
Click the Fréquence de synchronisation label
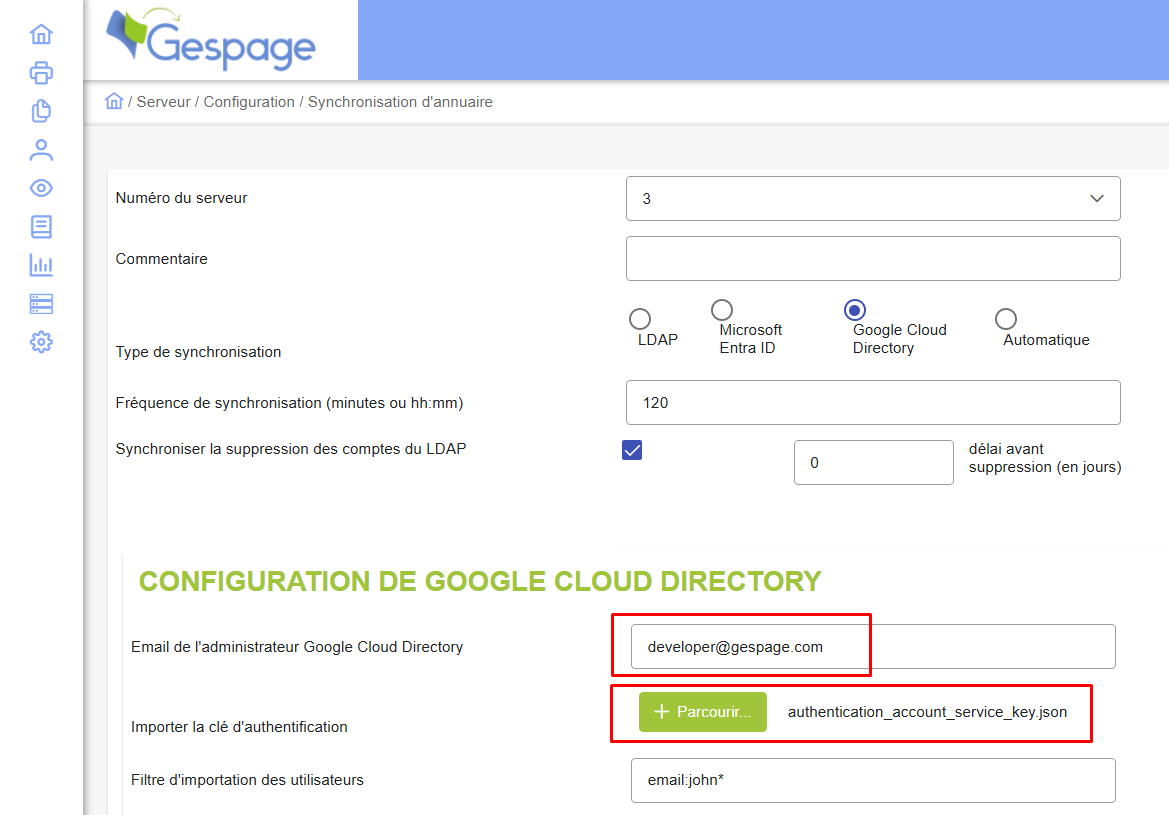pyautogui.click(x=289, y=403)
